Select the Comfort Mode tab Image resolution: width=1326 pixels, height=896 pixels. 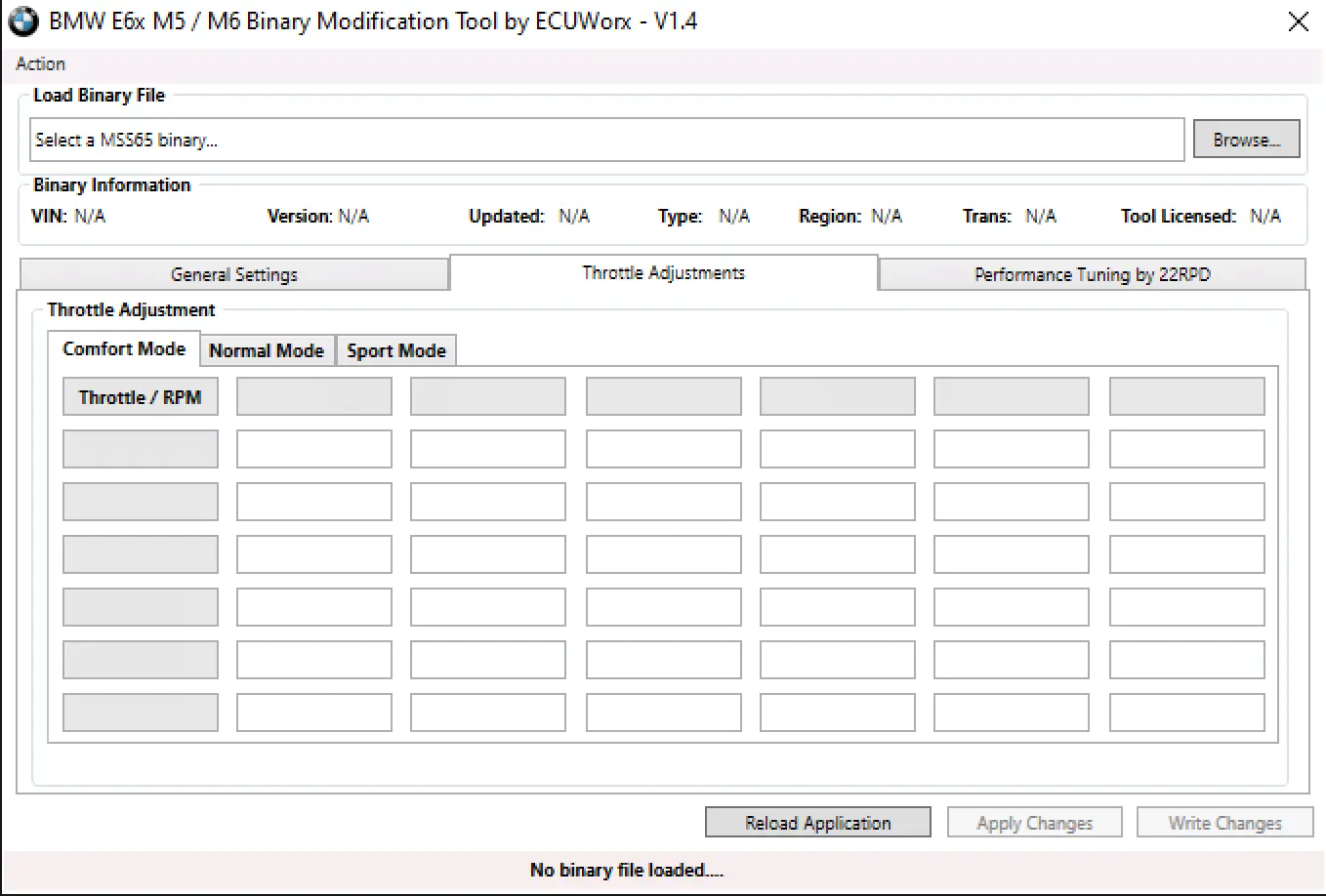coord(124,349)
